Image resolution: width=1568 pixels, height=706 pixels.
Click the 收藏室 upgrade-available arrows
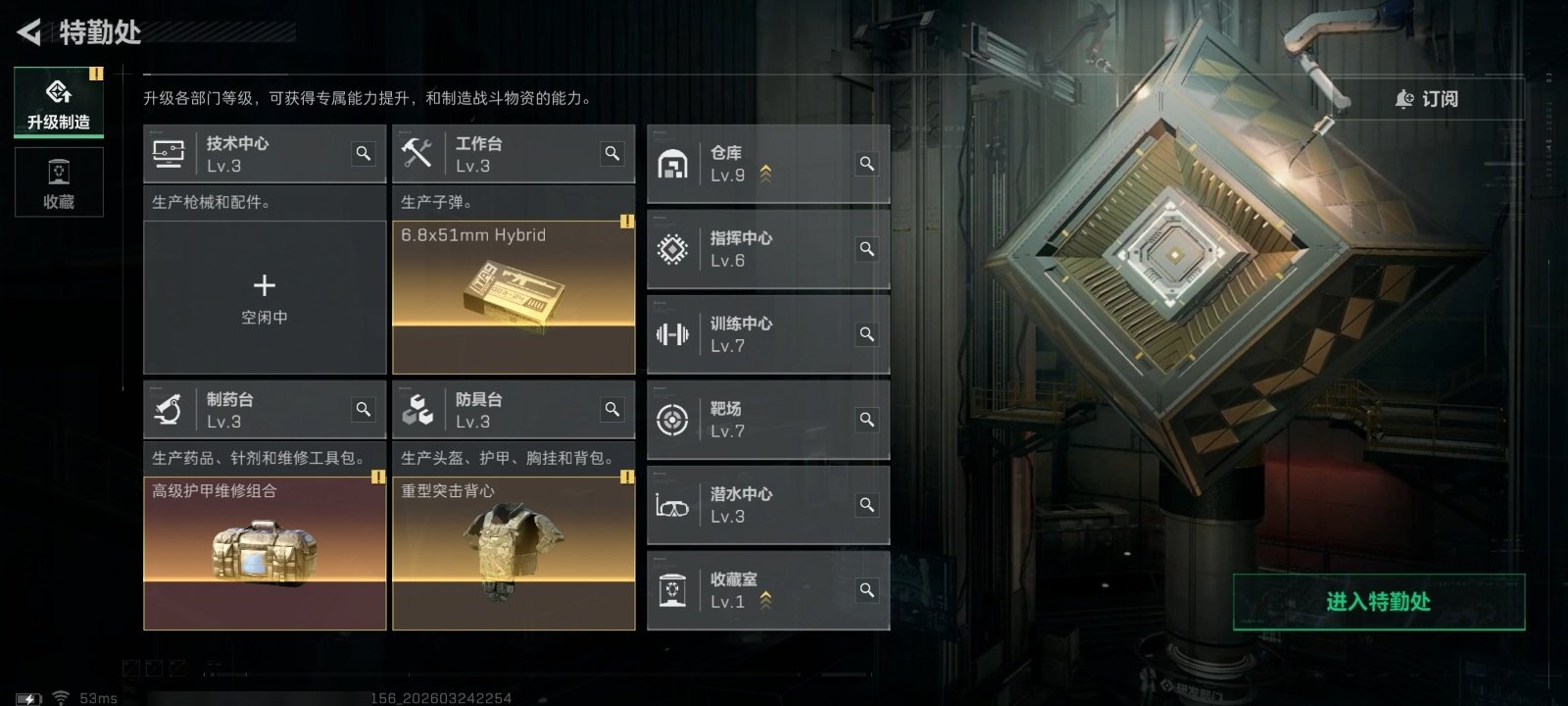point(765,601)
